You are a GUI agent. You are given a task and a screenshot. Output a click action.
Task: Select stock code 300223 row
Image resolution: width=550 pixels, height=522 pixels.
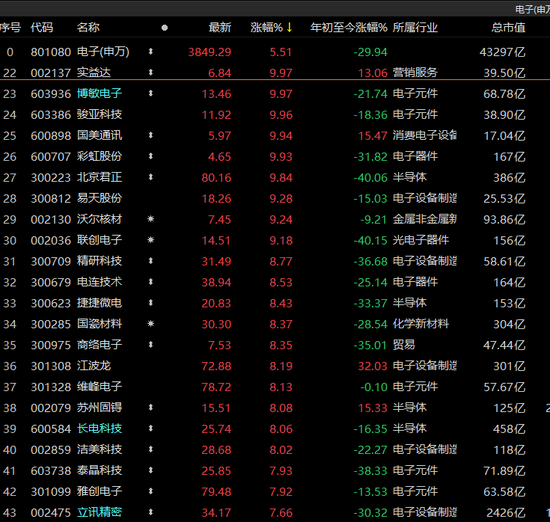click(275, 178)
